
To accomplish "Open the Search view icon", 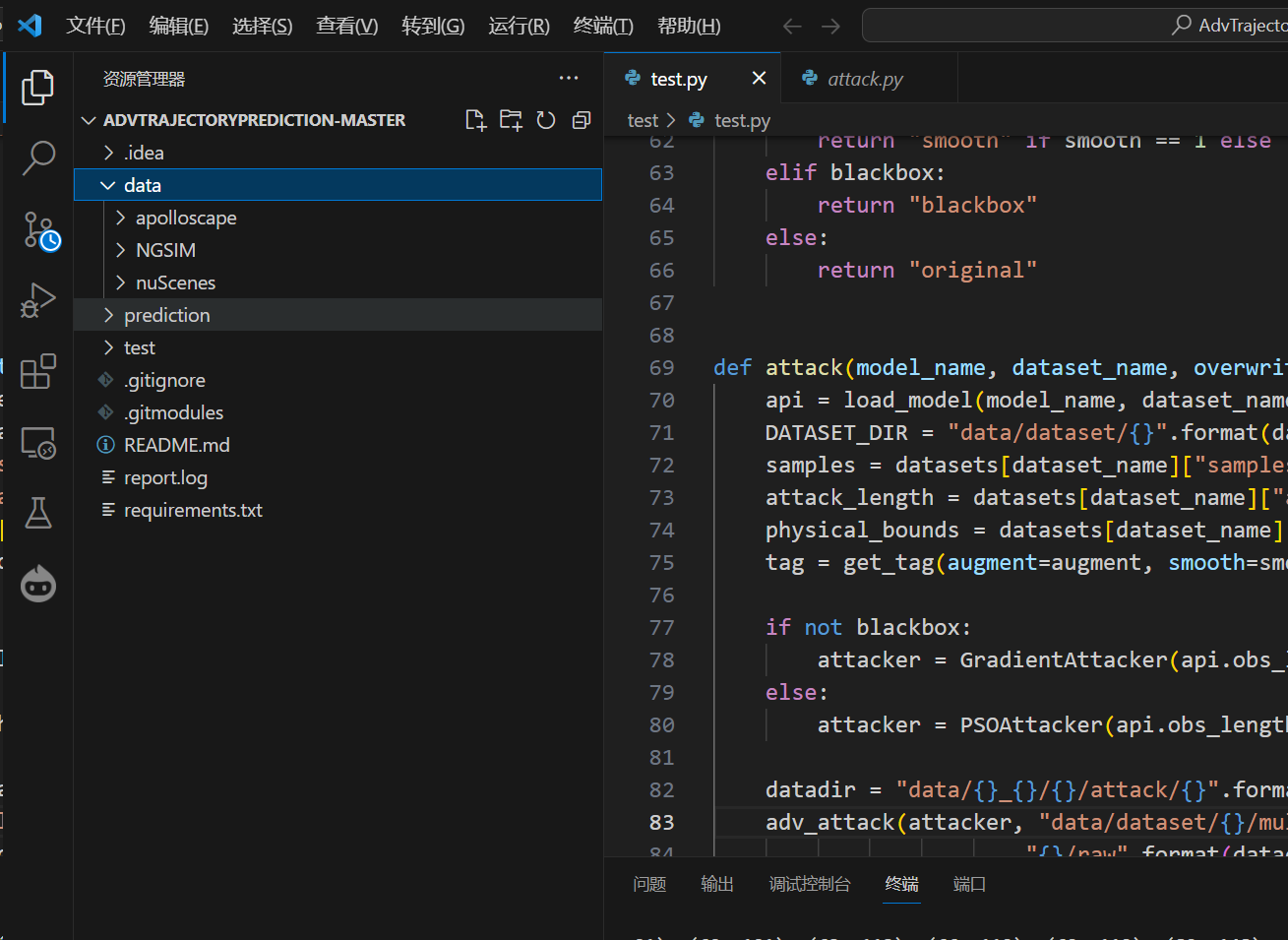I will (x=37, y=157).
